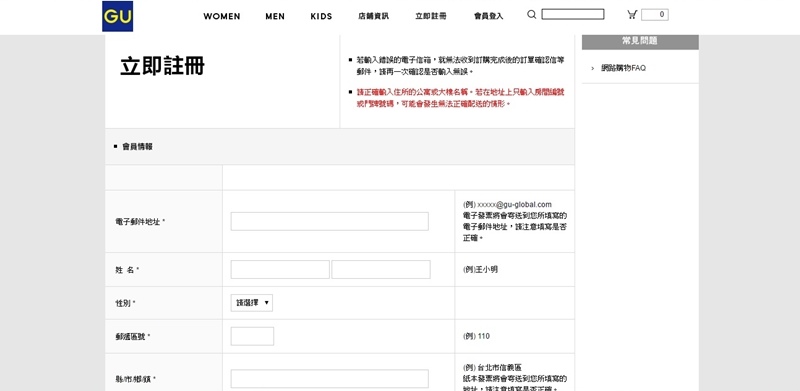Viewport: 800px width, 391px height.
Task: Go to 會員登入
Action: click(x=488, y=16)
